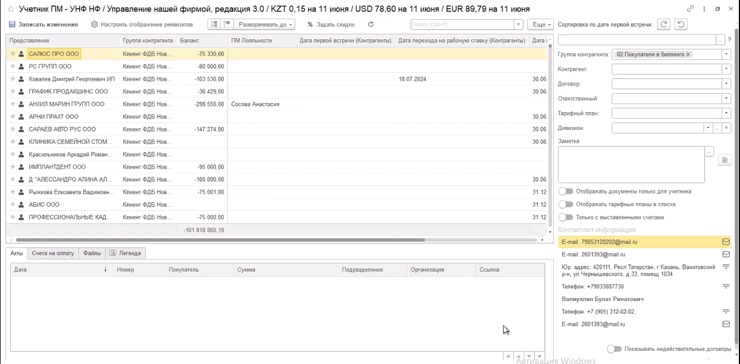The height and width of the screenshot is (364, 740).
Task: Turn on Только с выставленными счетами
Action: (565, 218)
